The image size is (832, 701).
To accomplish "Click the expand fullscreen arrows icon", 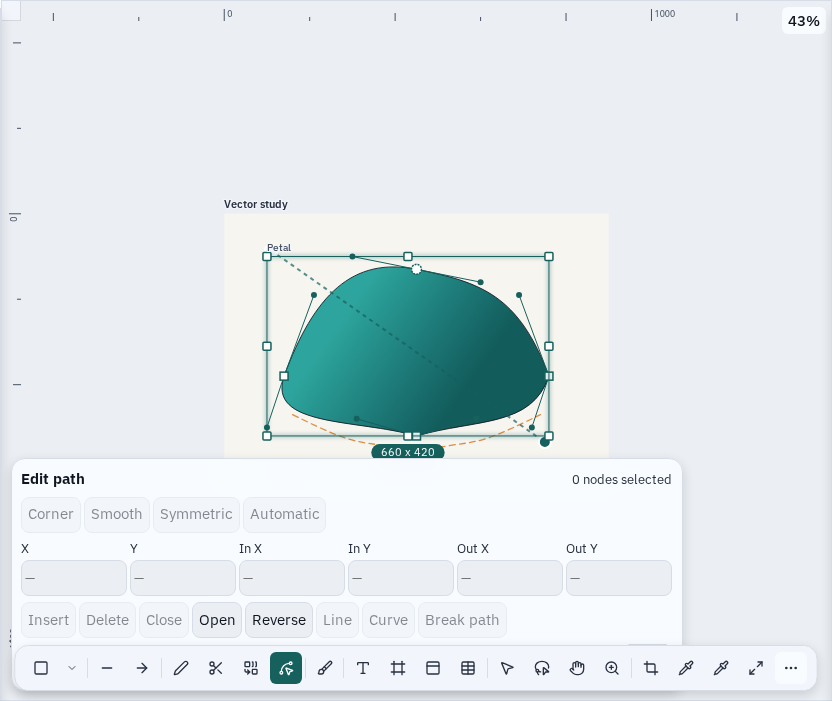I will (756, 668).
